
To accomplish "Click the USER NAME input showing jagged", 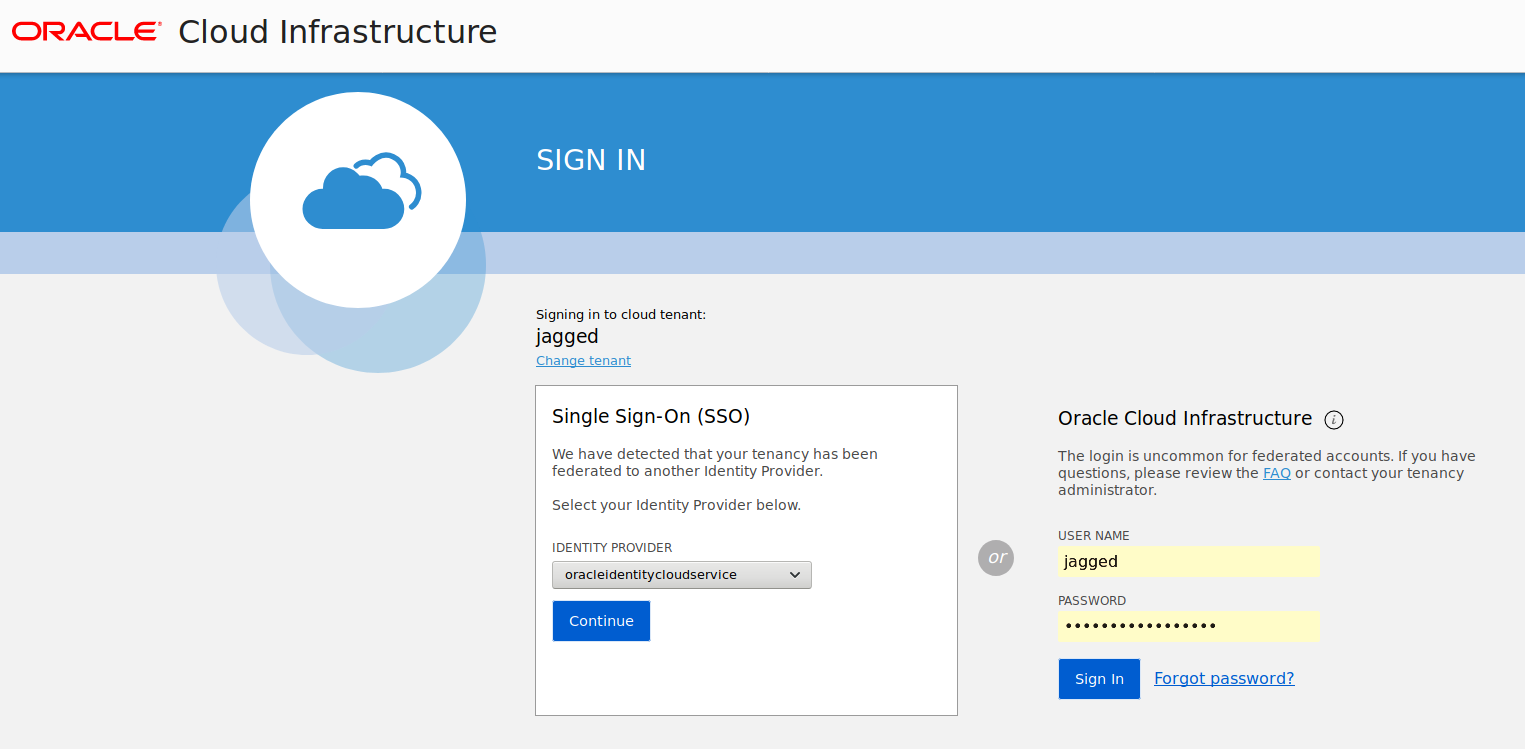I will [1188, 561].
